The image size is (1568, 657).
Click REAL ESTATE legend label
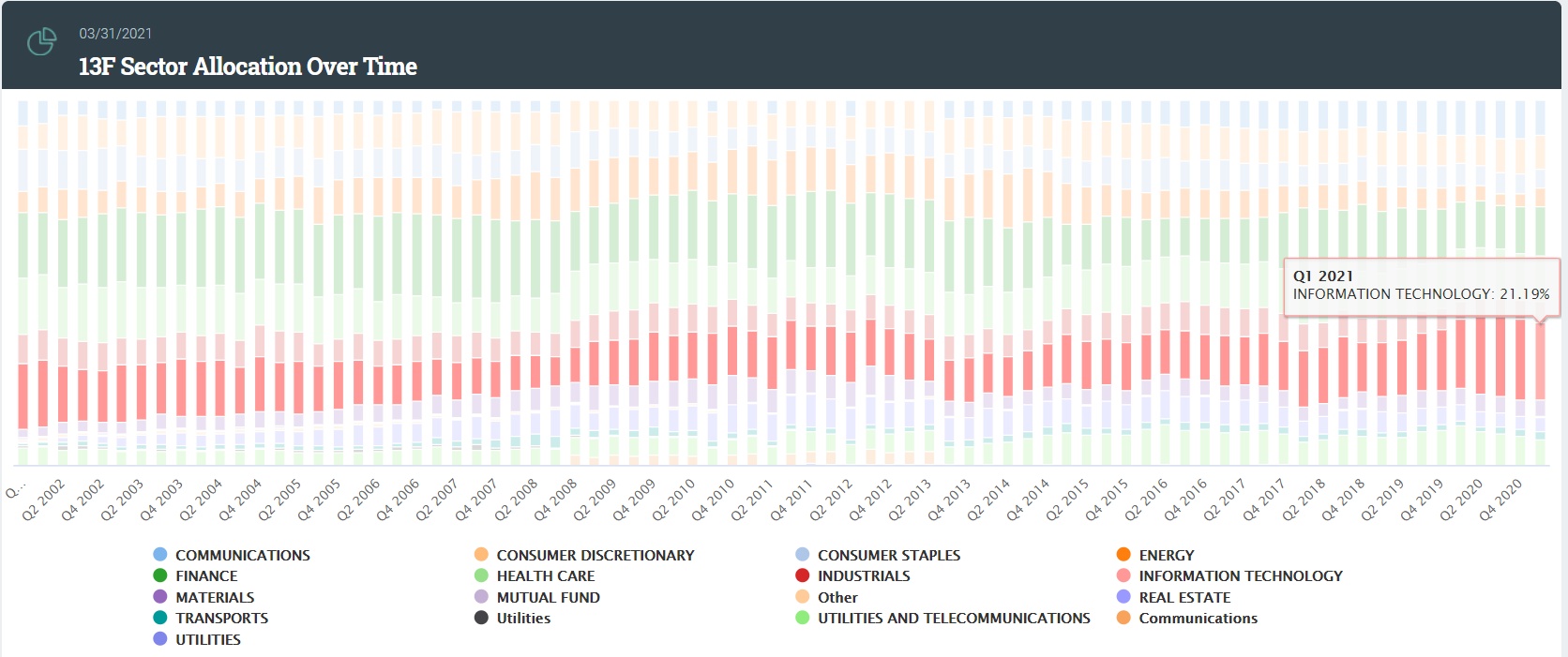pyautogui.click(x=1184, y=597)
